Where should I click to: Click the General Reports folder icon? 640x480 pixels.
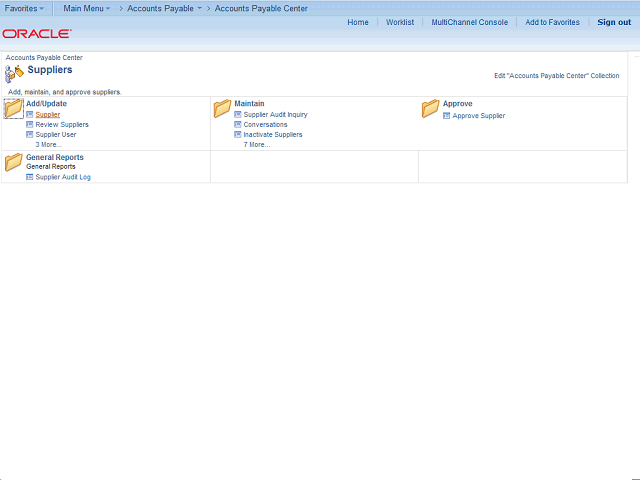coord(13,162)
